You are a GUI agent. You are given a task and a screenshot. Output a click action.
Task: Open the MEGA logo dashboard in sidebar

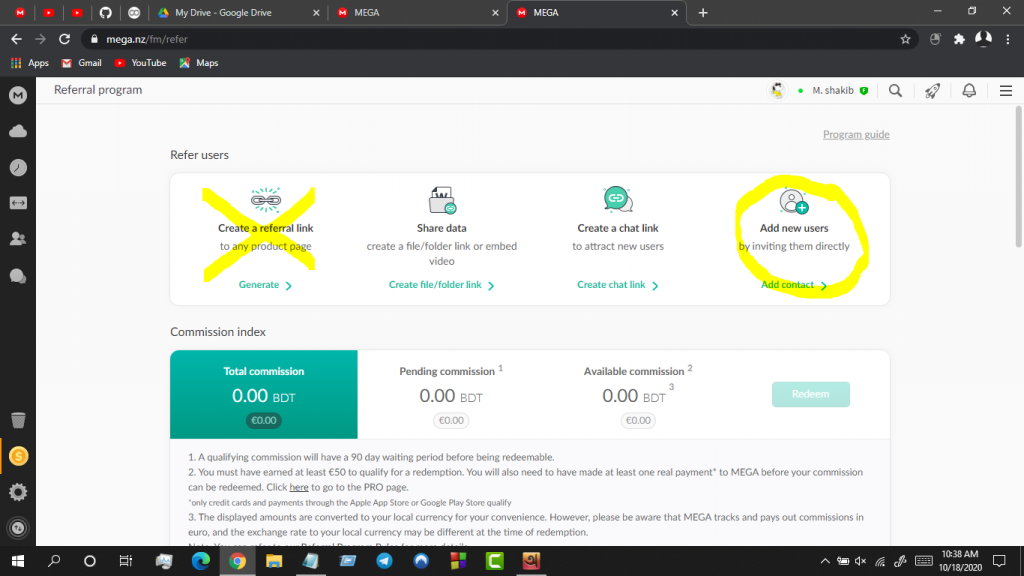pos(18,95)
